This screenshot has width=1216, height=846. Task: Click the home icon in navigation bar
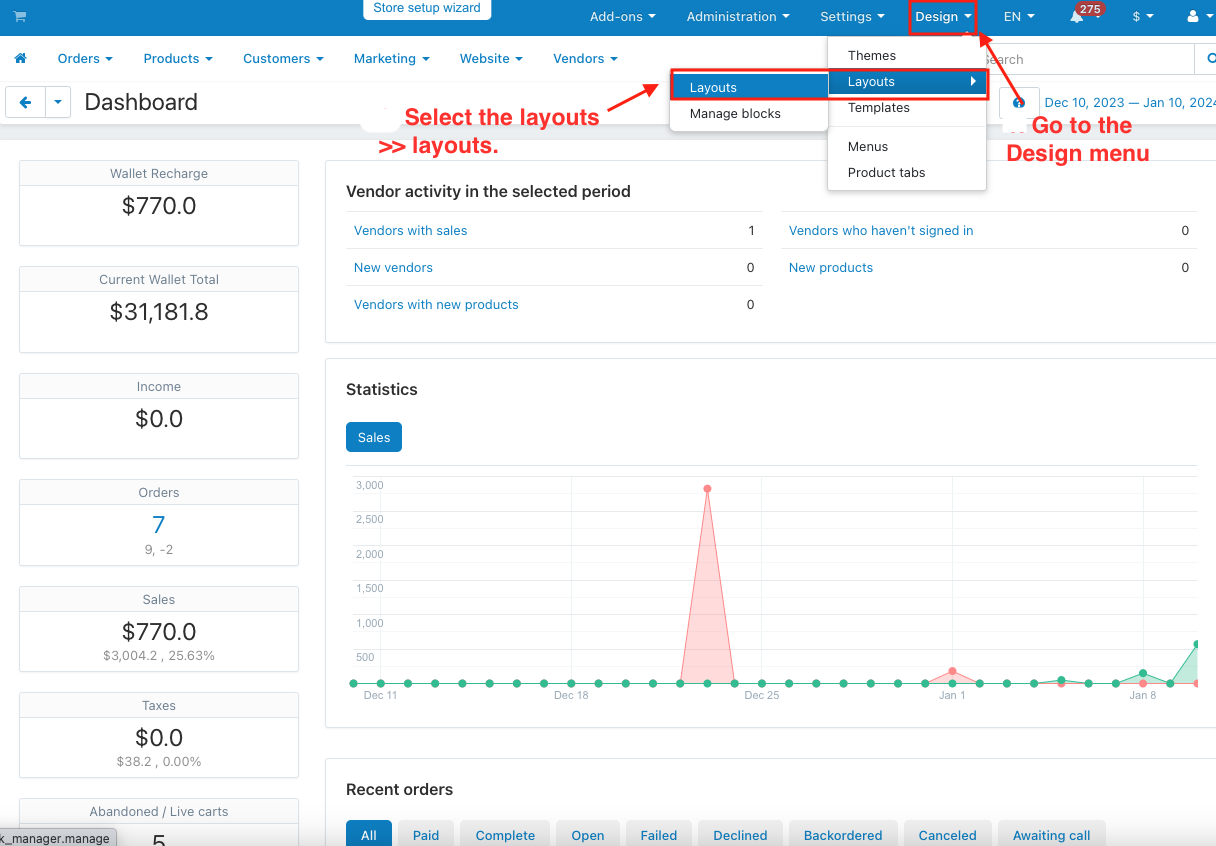pos(20,59)
